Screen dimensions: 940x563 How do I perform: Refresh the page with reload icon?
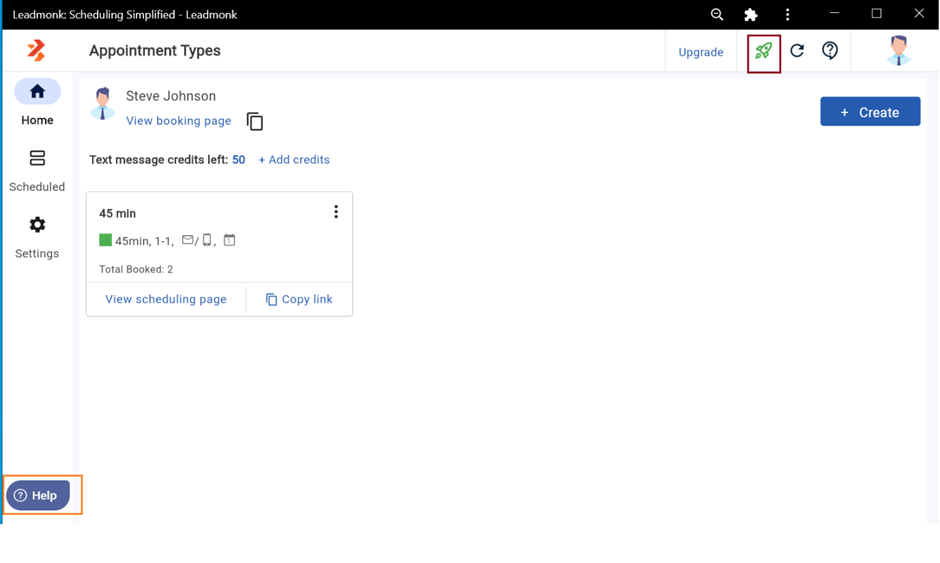point(797,51)
